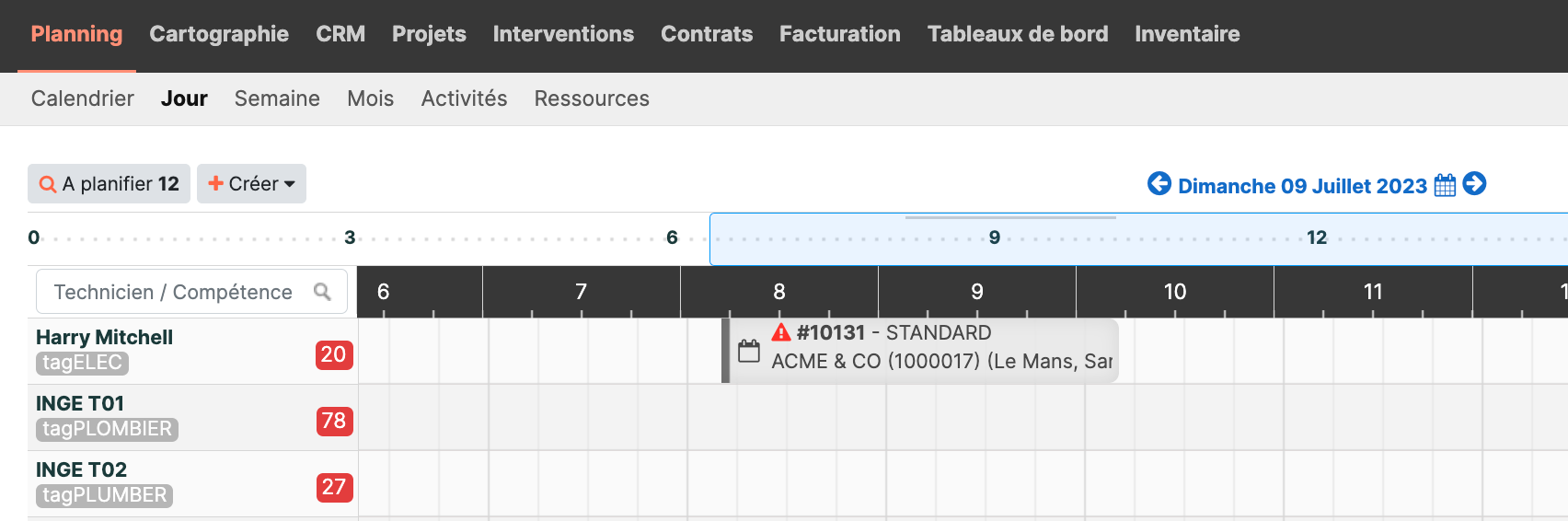Click the tagPLUMBER tag label

105,495
